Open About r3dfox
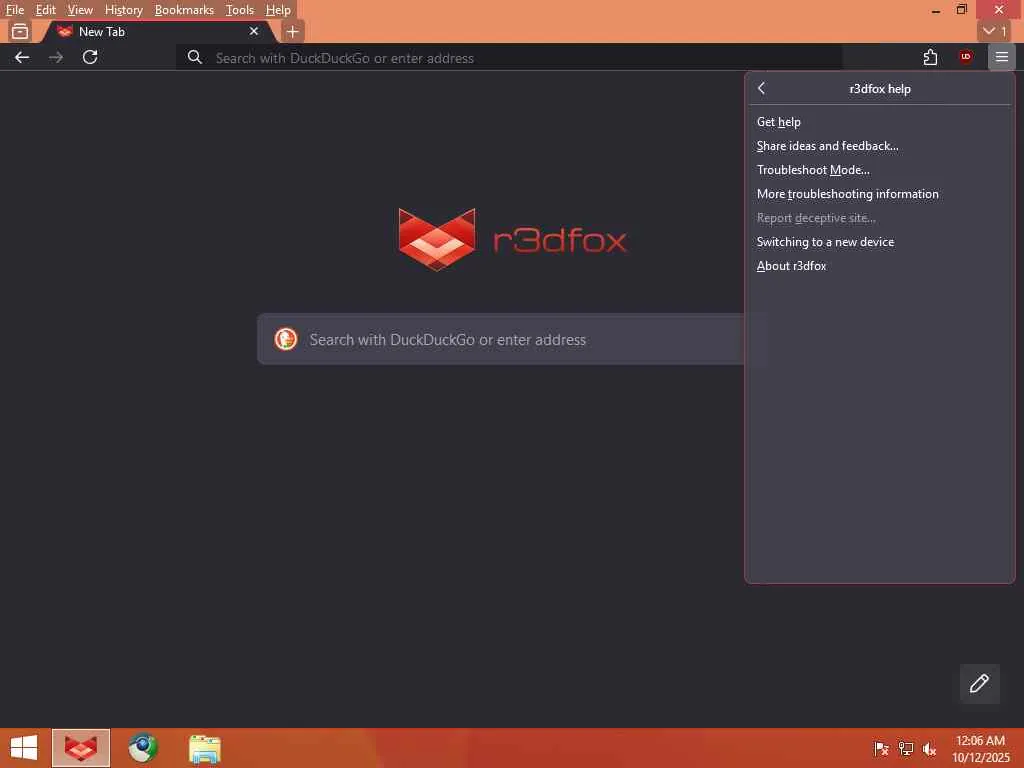 (x=880, y=266)
